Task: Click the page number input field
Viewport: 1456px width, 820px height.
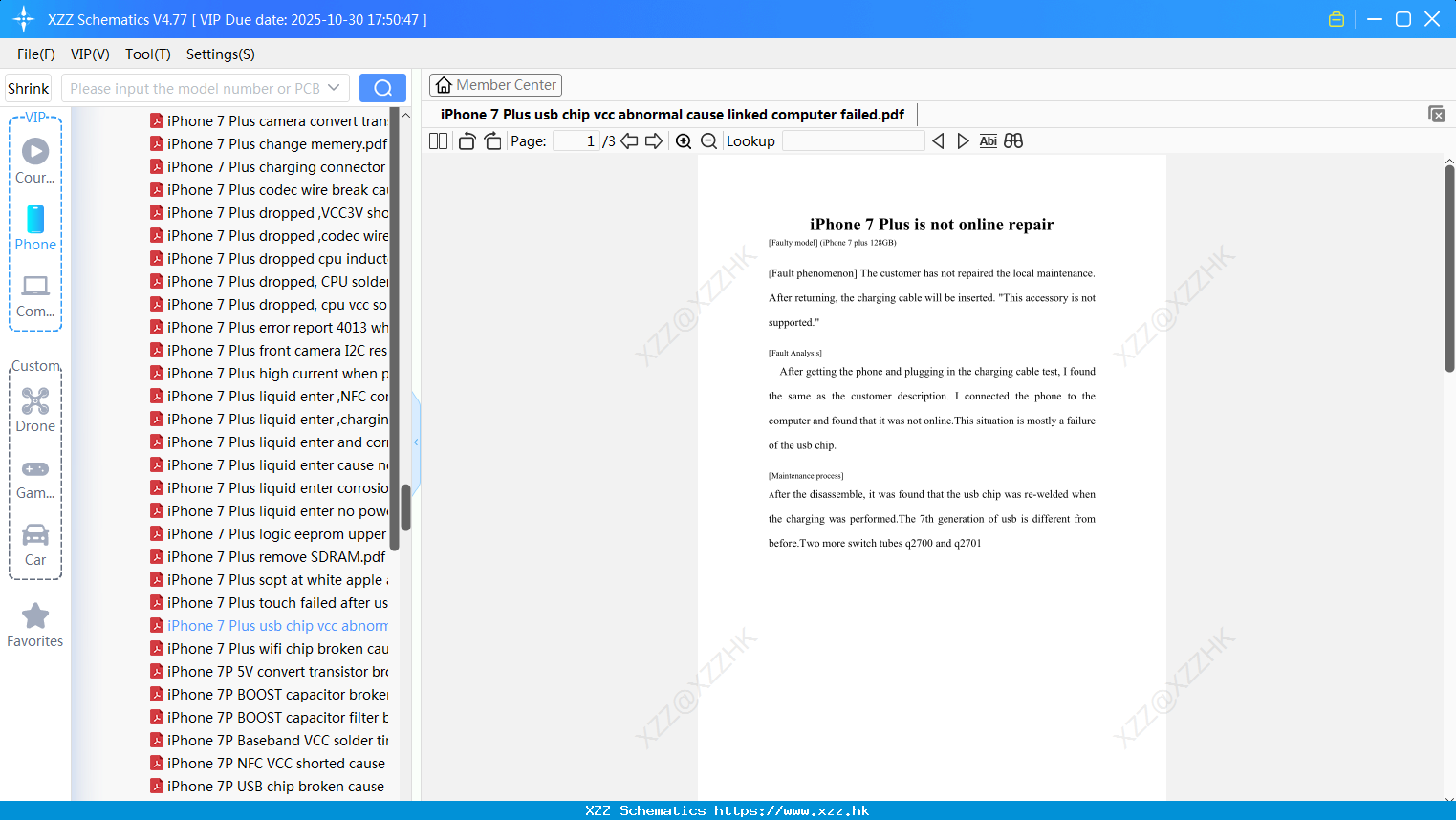Action: [576, 140]
